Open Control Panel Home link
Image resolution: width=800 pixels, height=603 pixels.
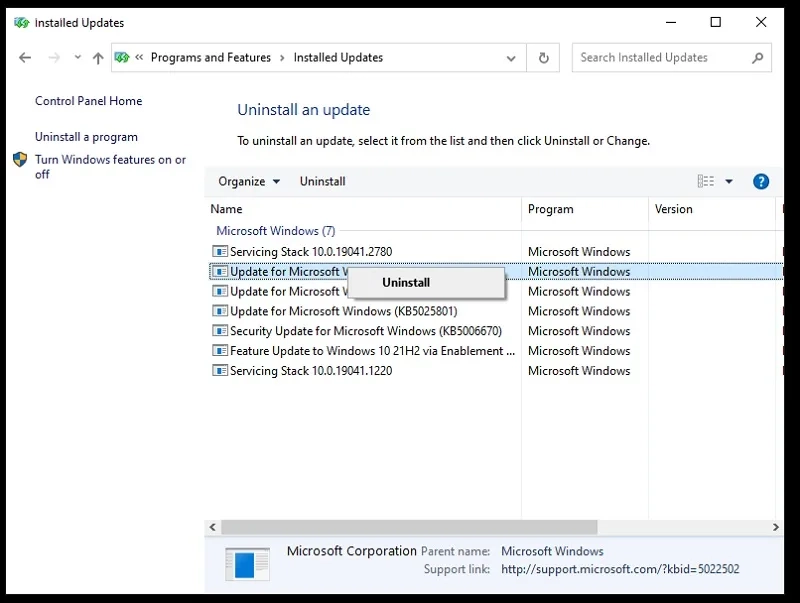coord(89,101)
